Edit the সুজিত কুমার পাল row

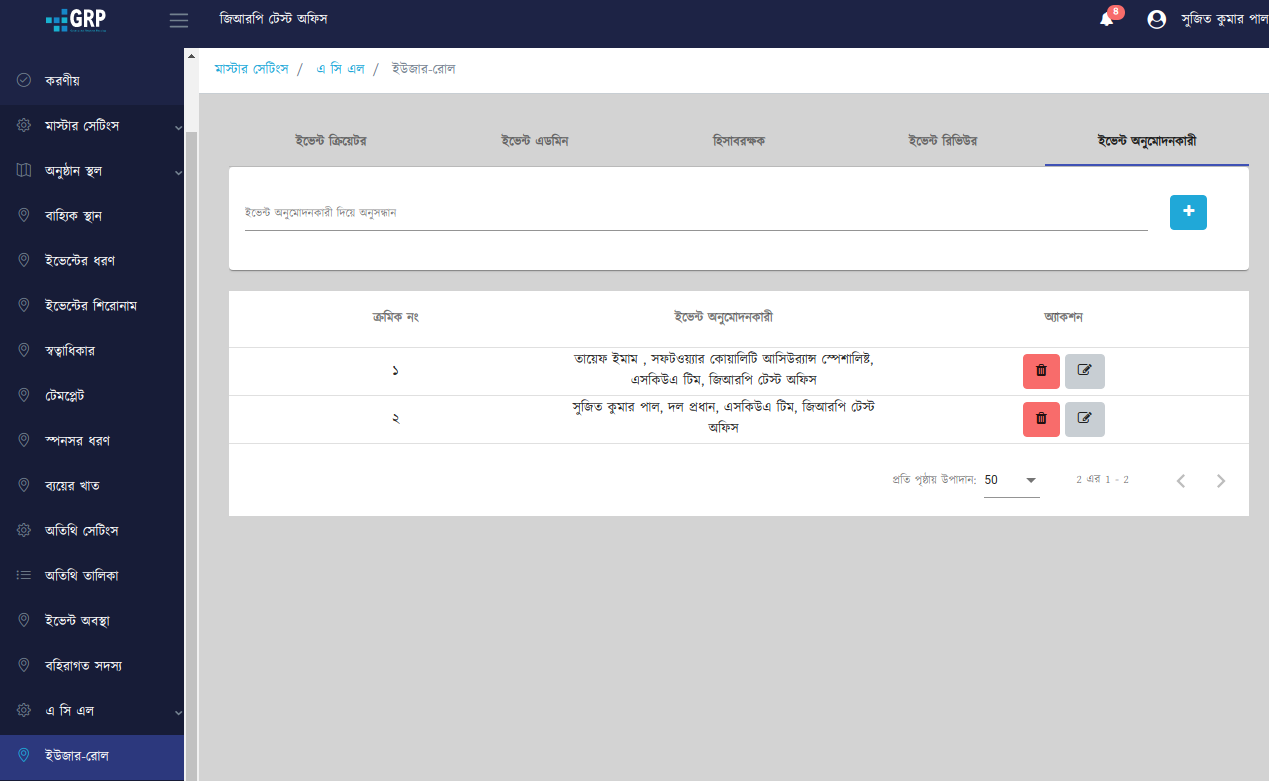1085,419
